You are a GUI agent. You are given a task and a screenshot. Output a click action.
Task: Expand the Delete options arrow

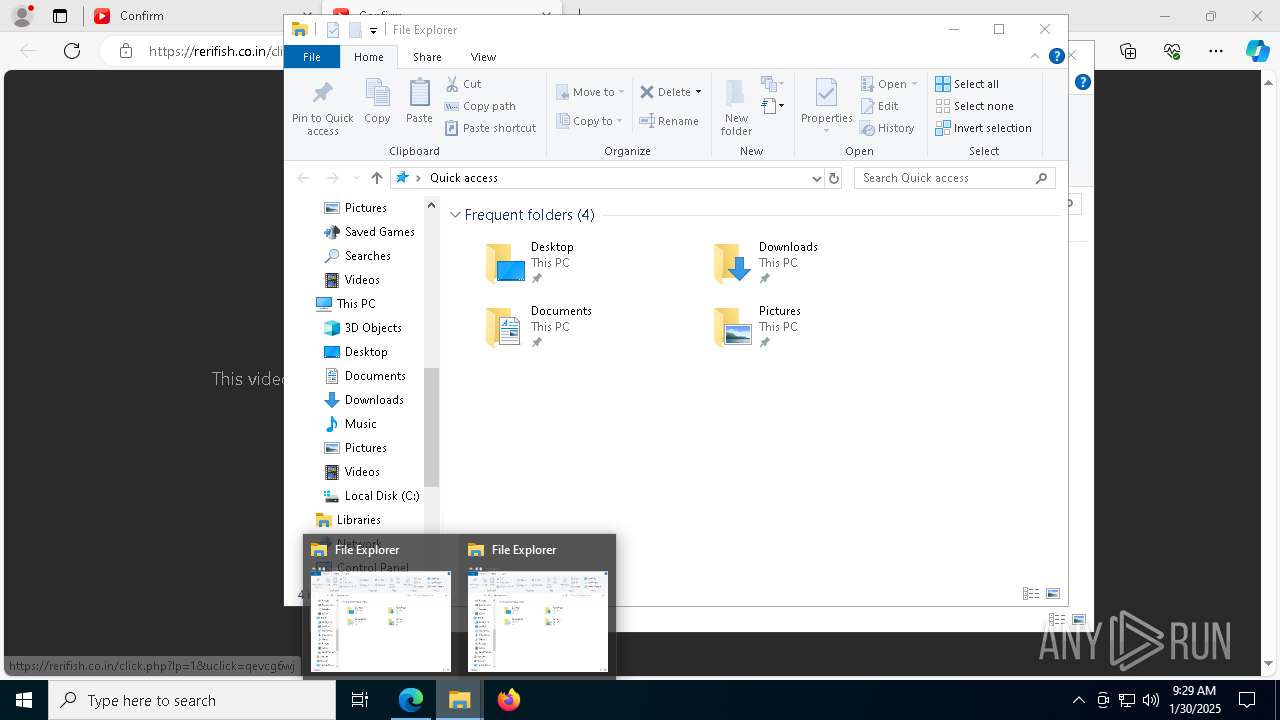tap(698, 92)
